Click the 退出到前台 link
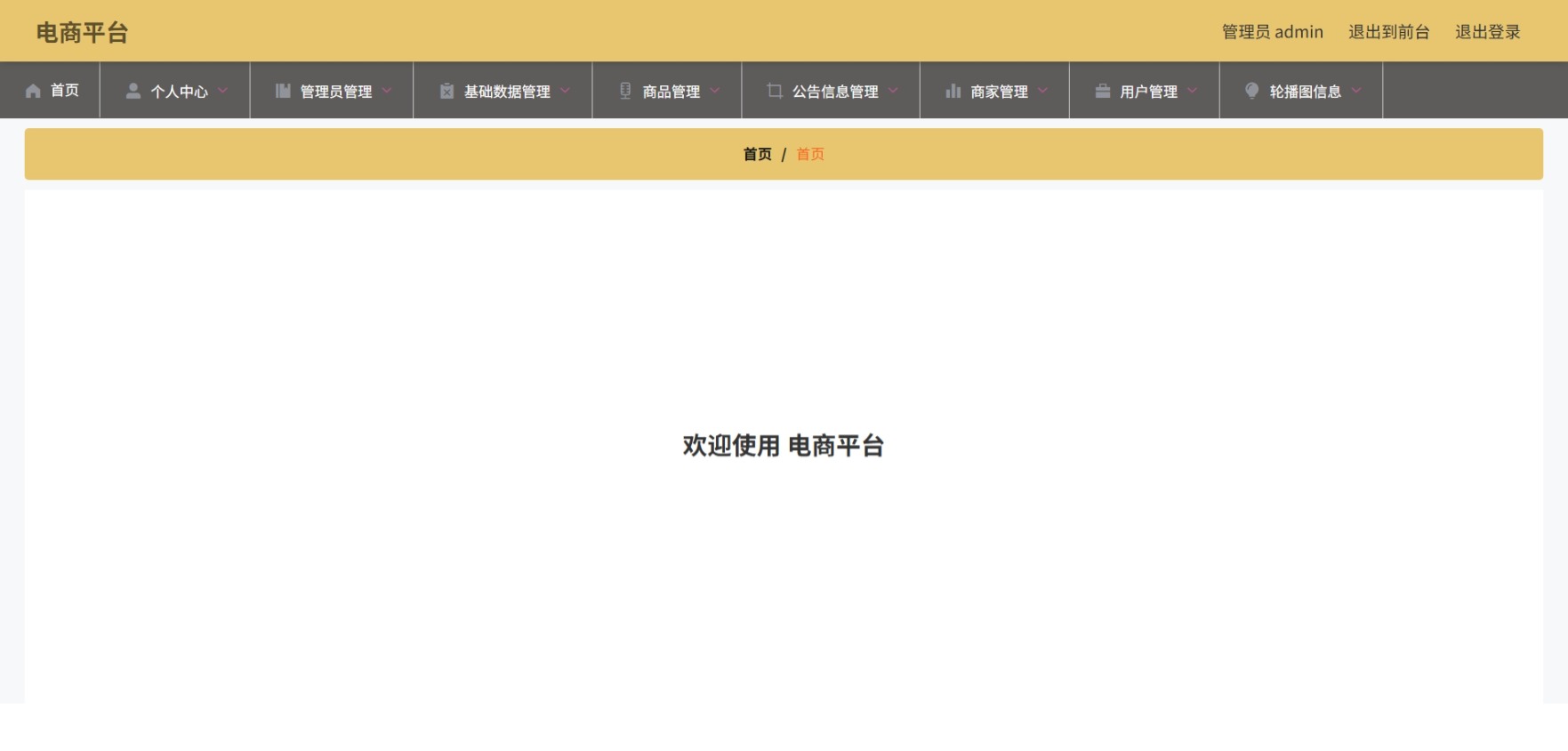This screenshot has height=751, width=1568. pos(1388,32)
